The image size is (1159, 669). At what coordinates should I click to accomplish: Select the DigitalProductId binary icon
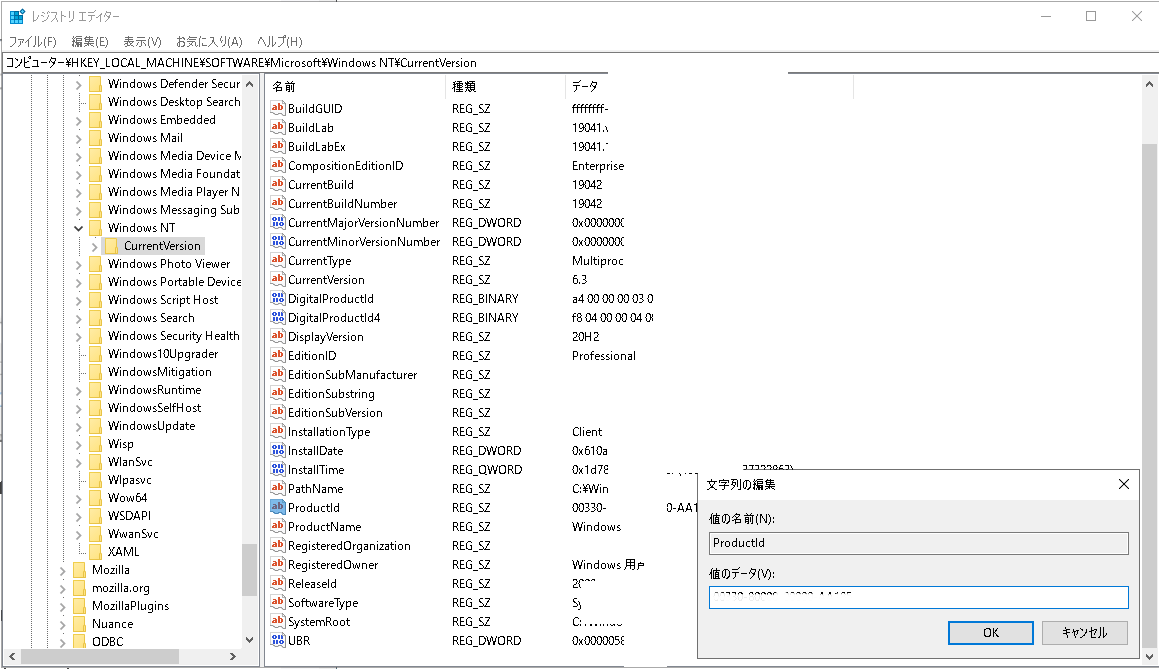point(277,299)
